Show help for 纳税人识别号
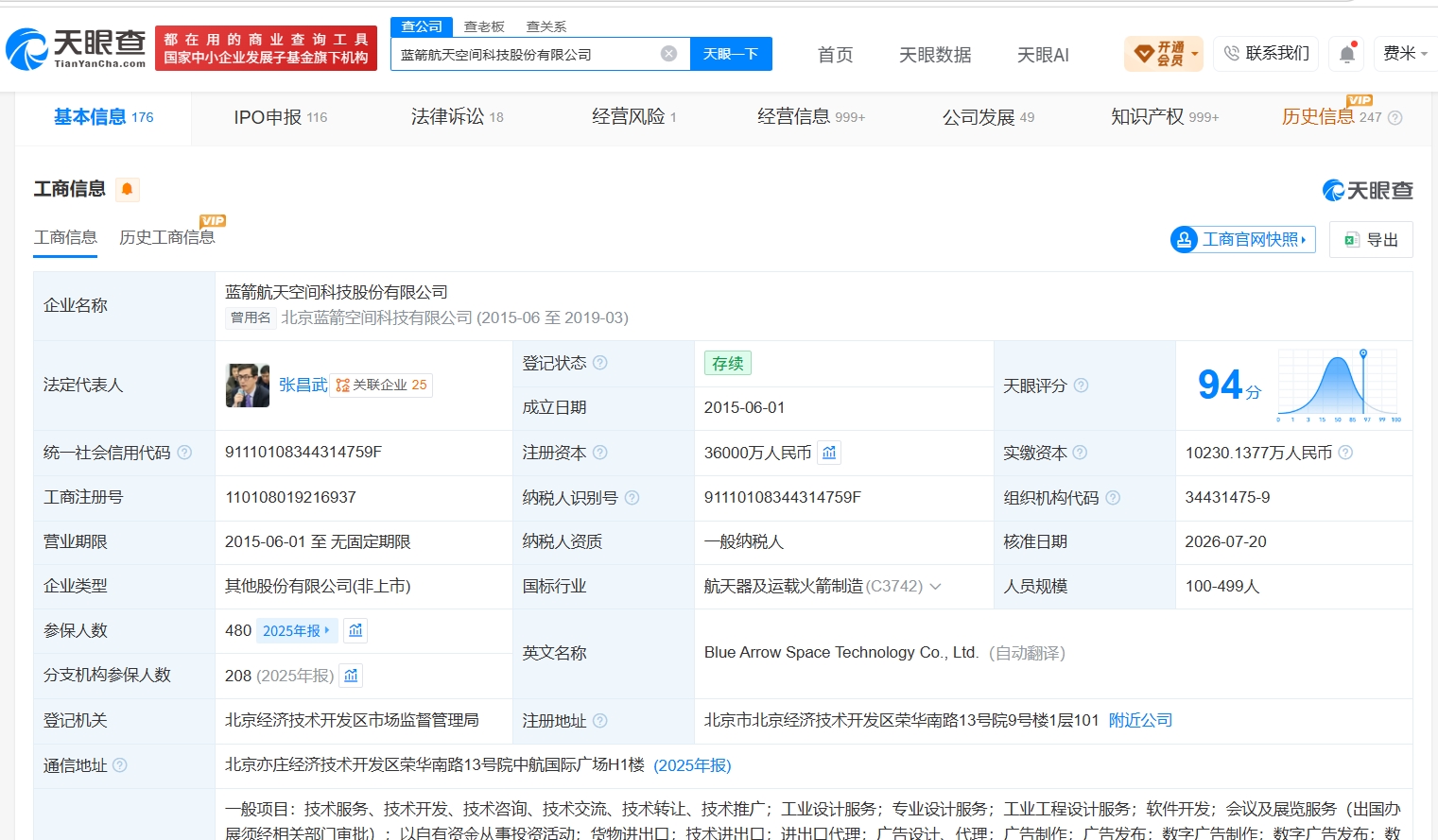The width and height of the screenshot is (1438, 840). 632,498
